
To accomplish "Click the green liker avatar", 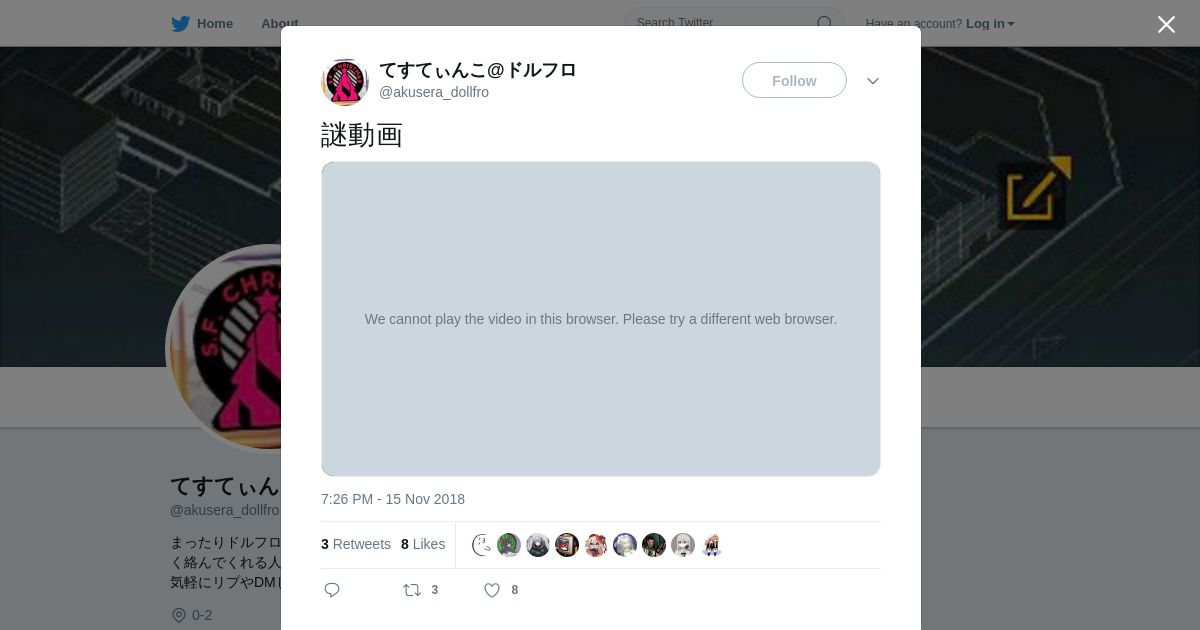I will pyautogui.click(x=509, y=545).
